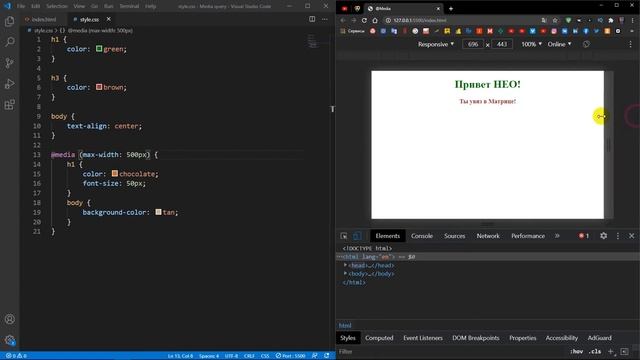Switch to the Computed styles tab
Screen dimensions: 640x360
pyautogui.click(x=379, y=338)
